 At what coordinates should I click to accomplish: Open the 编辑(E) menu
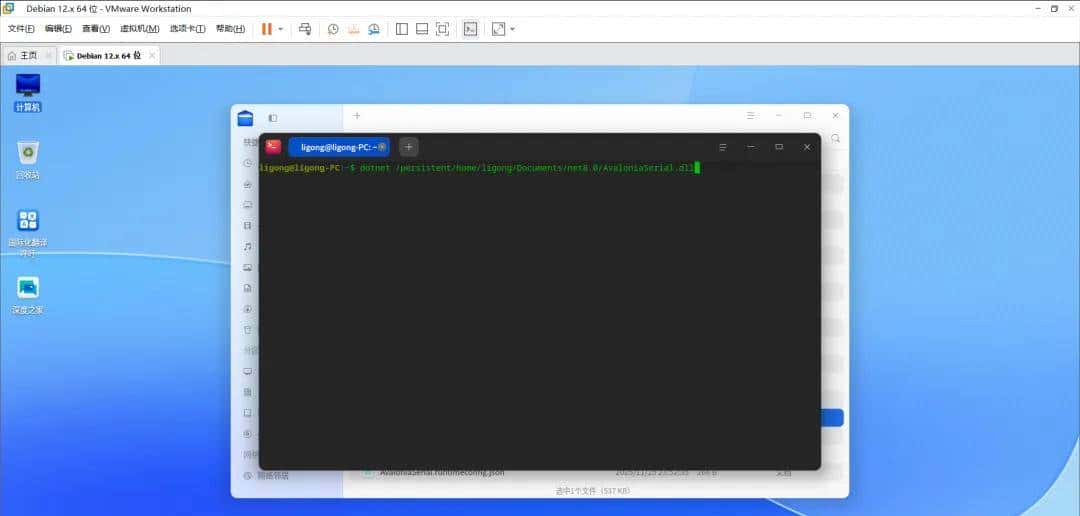(58, 29)
